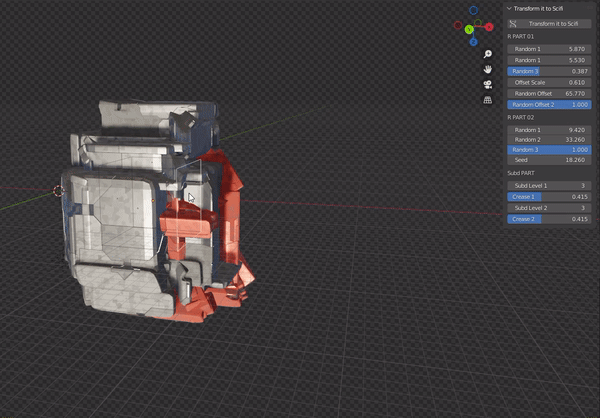Screen dimensions: 600x418
Task: Click the blue Z axis gizmo ball
Action: [473, 42]
